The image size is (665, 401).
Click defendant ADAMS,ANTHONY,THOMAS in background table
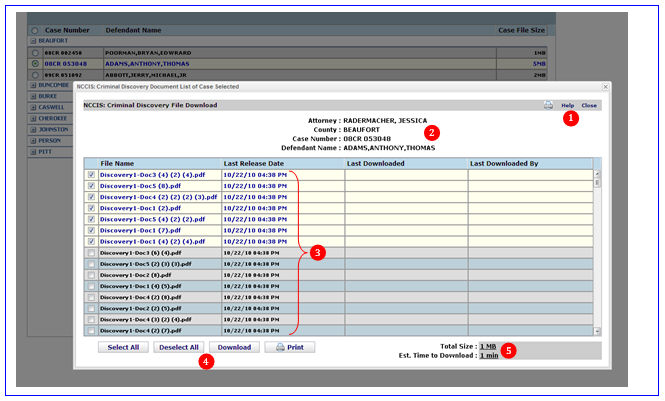click(147, 64)
